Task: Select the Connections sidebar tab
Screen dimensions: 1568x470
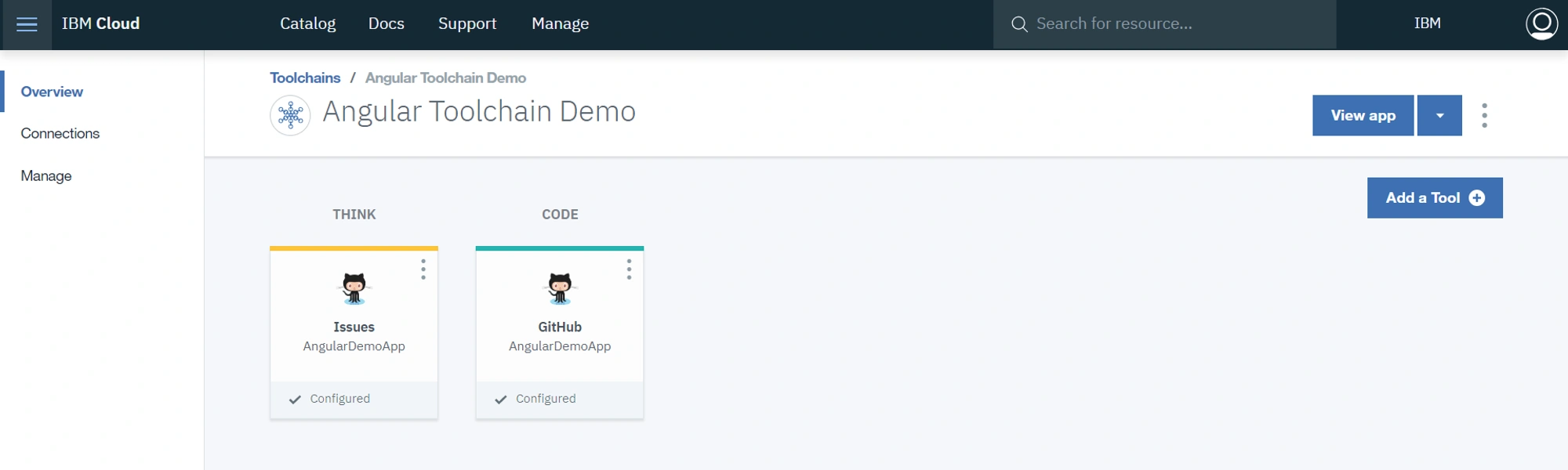Action: tap(60, 133)
